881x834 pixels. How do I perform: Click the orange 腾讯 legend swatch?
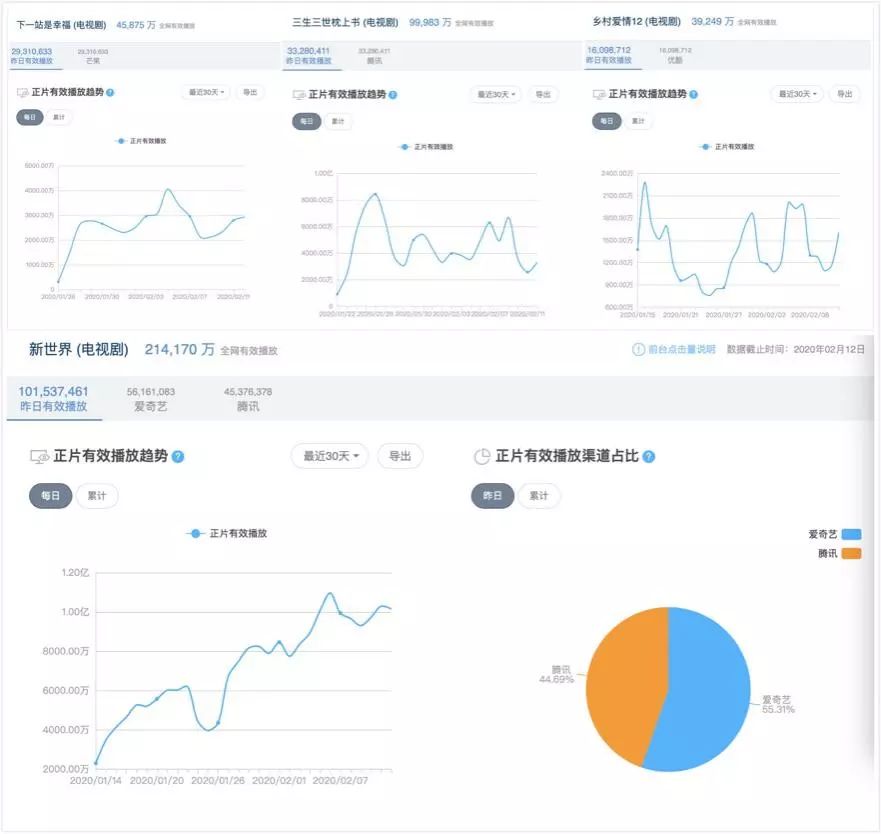(x=851, y=554)
